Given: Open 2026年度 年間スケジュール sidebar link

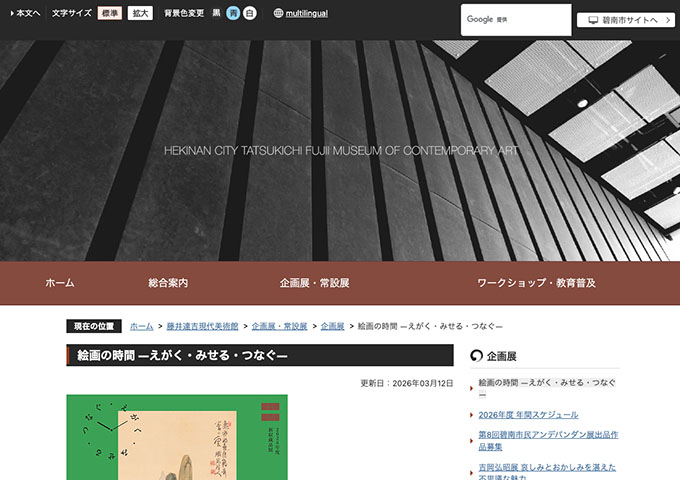Looking at the screenshot, I should [528, 415].
